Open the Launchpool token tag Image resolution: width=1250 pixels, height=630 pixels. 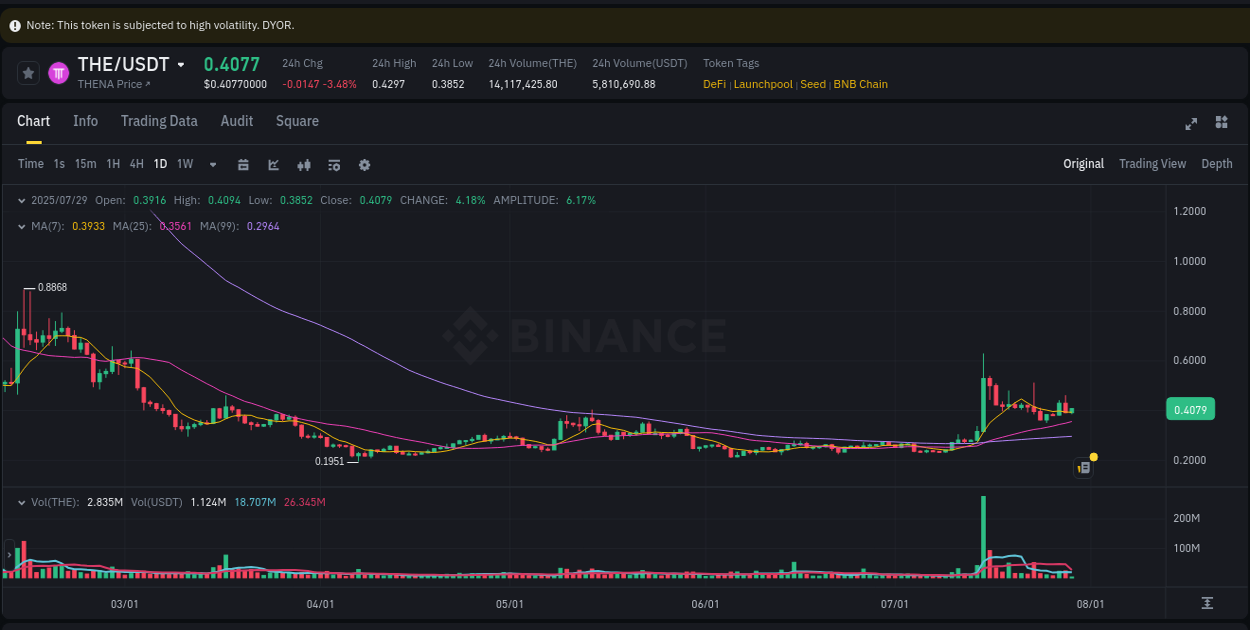763,84
